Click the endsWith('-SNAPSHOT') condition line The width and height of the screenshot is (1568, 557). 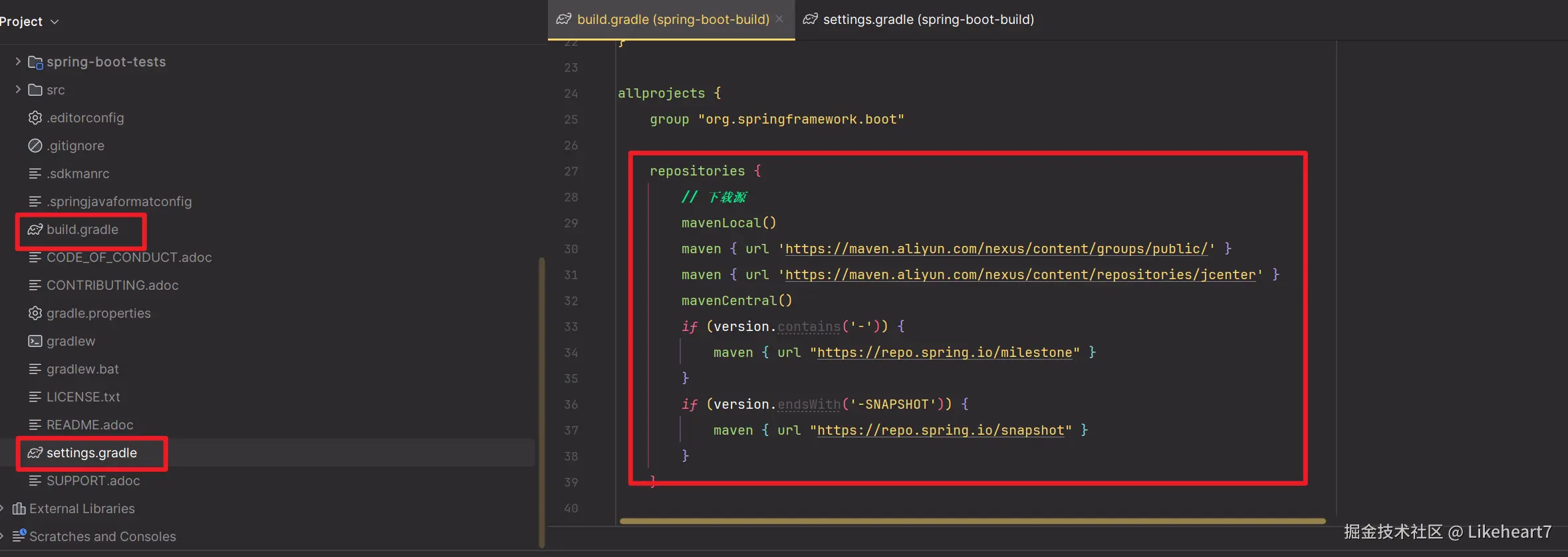point(825,404)
